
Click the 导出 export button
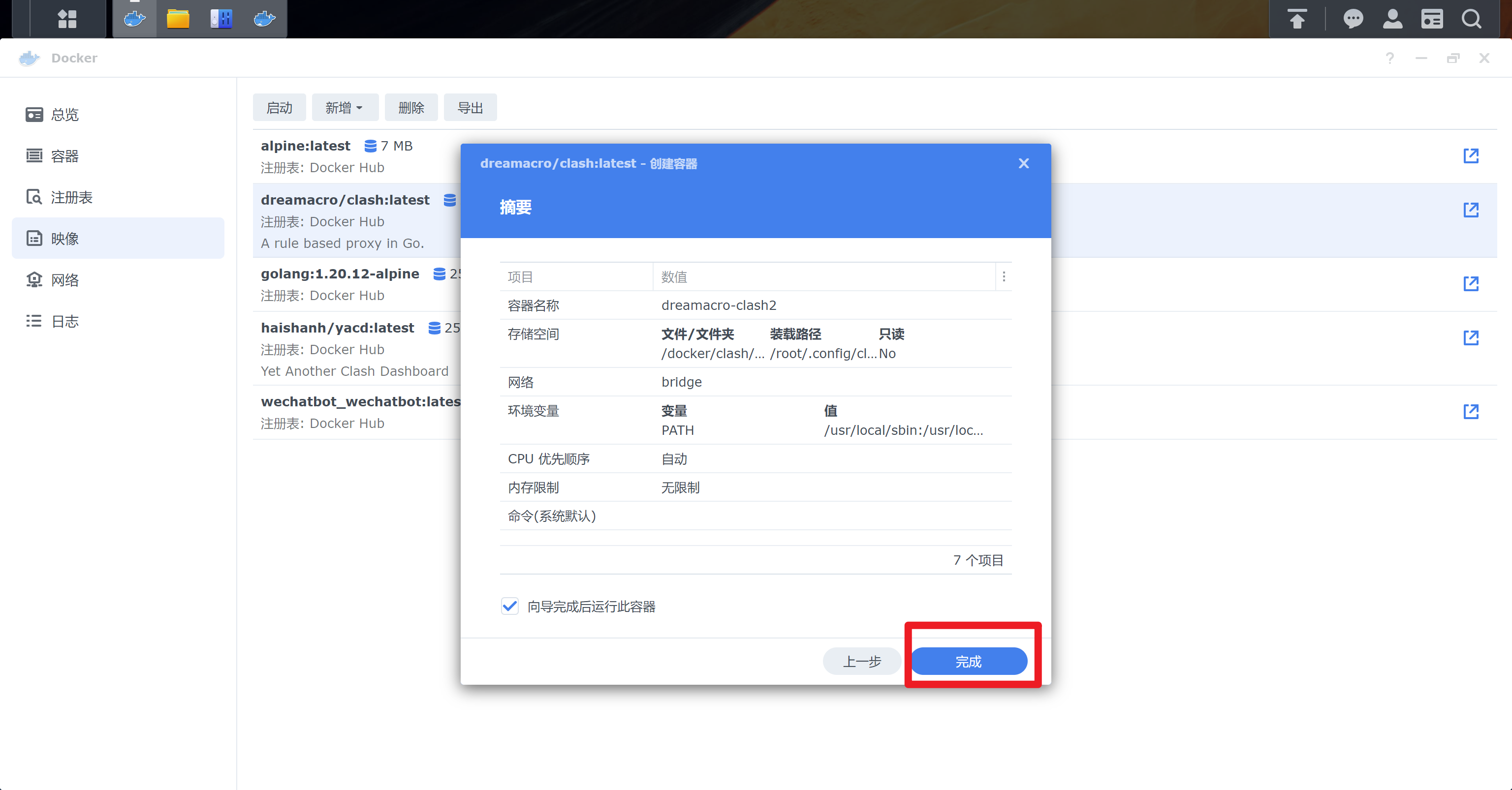pos(470,108)
